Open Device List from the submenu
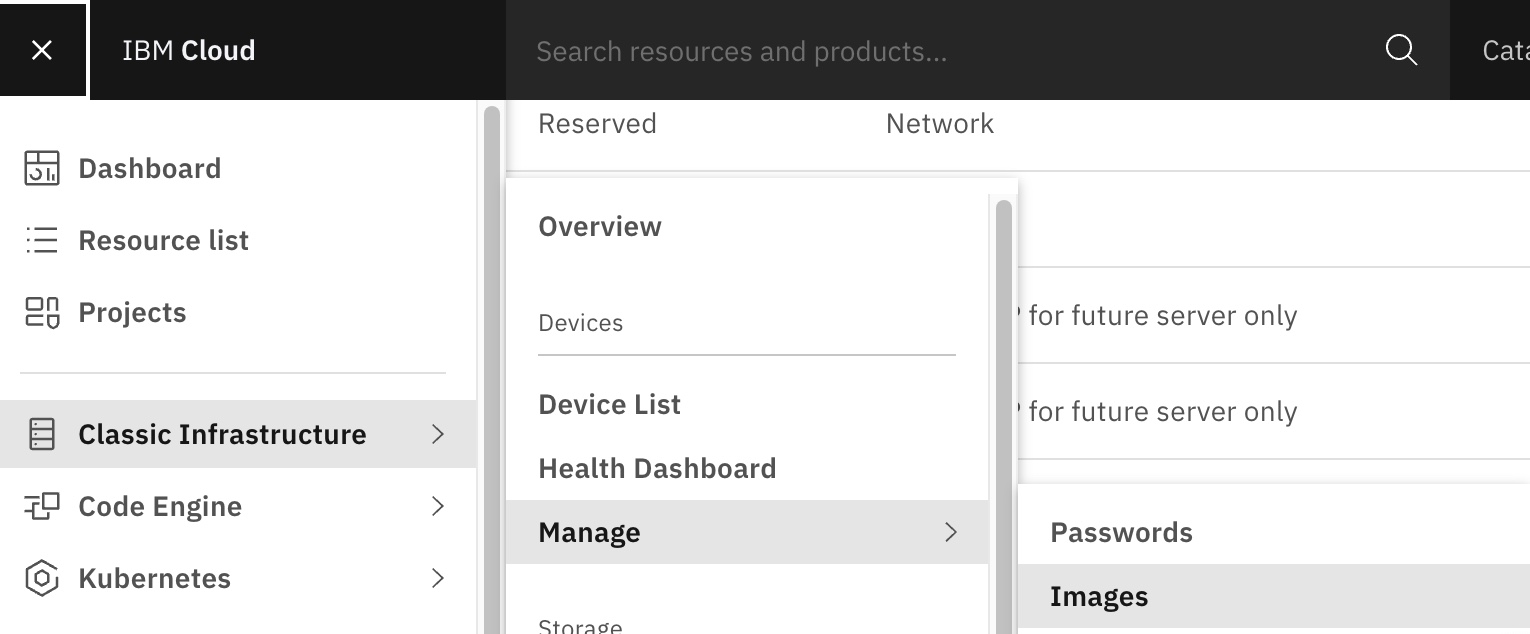This screenshot has width=1530, height=634. click(x=609, y=404)
